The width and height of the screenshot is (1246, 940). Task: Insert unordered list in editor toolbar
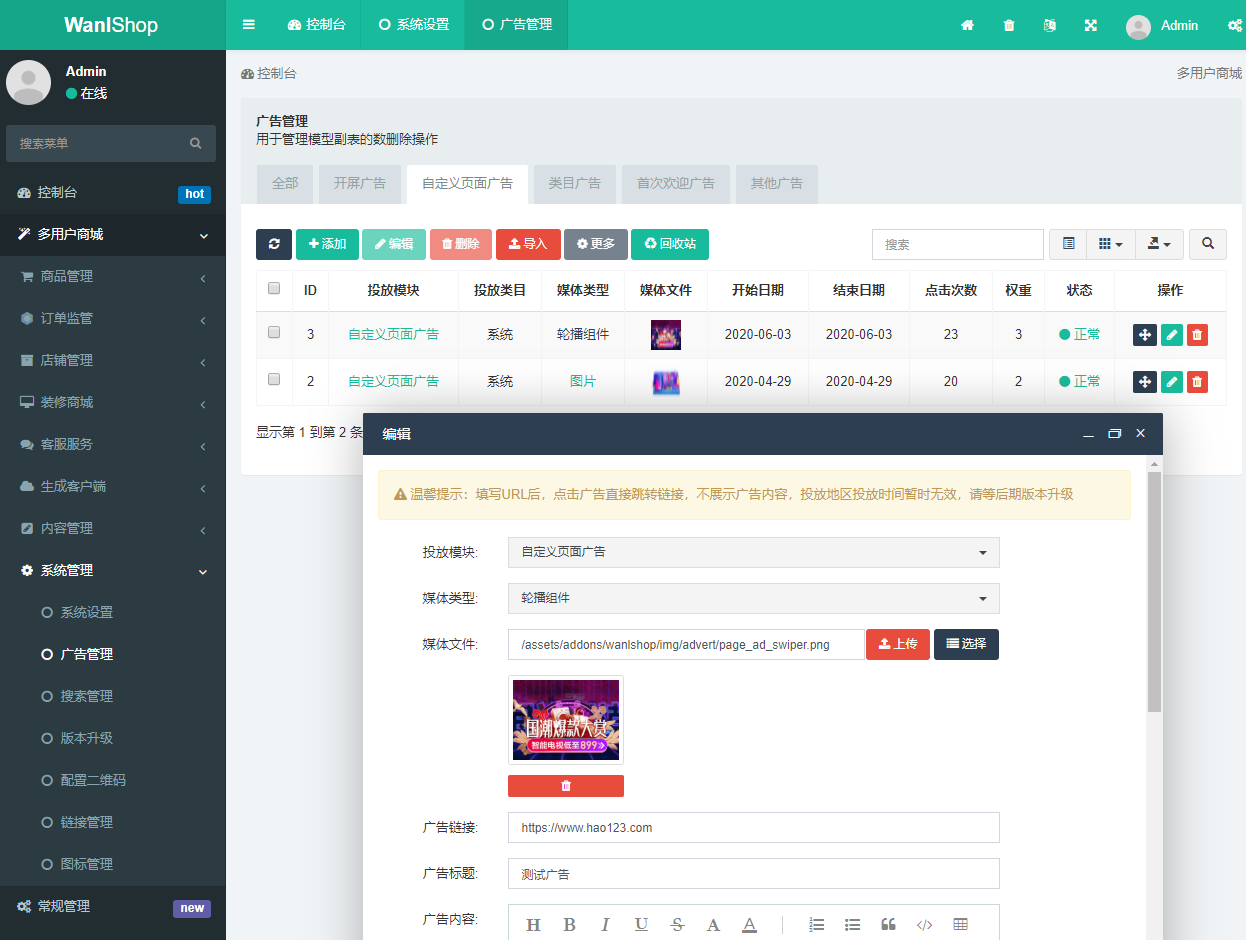(x=853, y=925)
